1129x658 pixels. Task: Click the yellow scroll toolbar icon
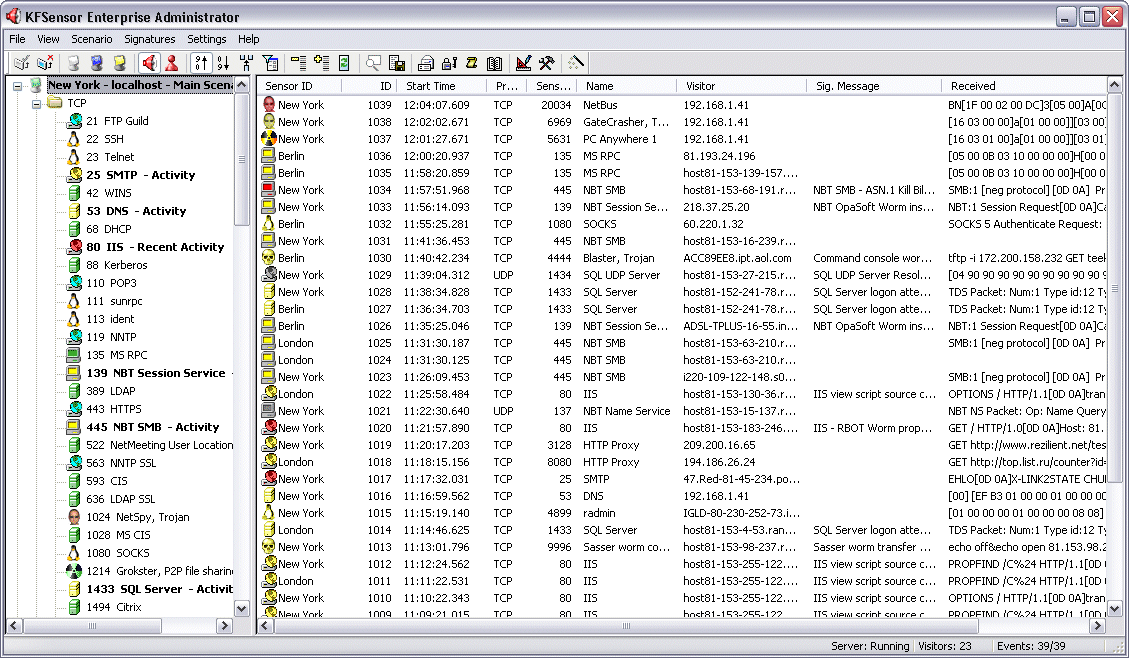click(472, 63)
